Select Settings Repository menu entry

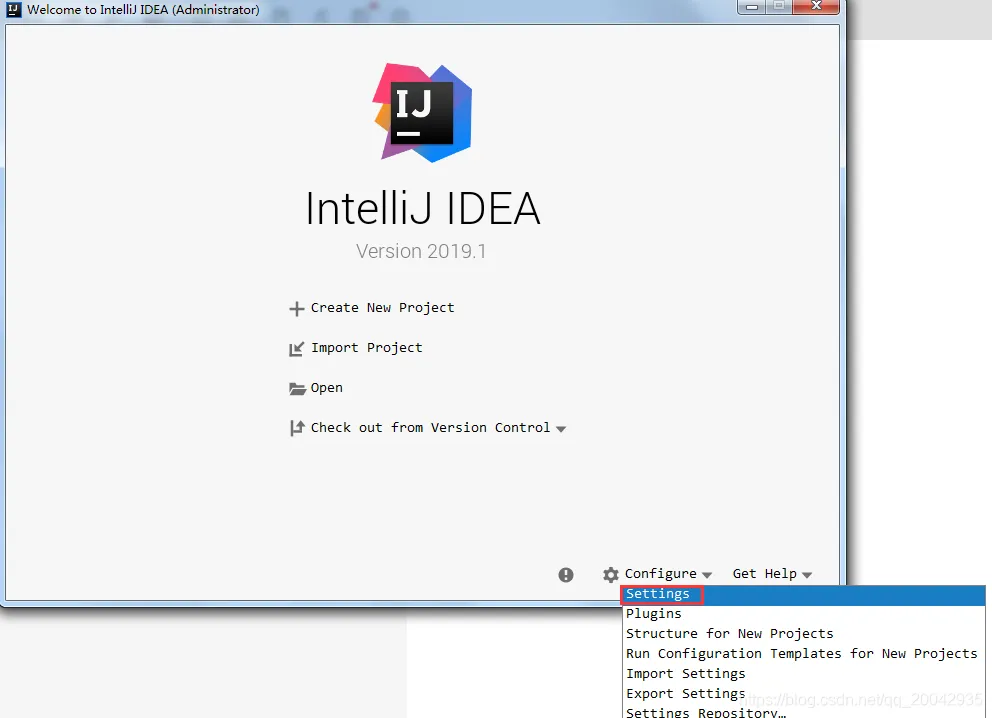pos(803,712)
